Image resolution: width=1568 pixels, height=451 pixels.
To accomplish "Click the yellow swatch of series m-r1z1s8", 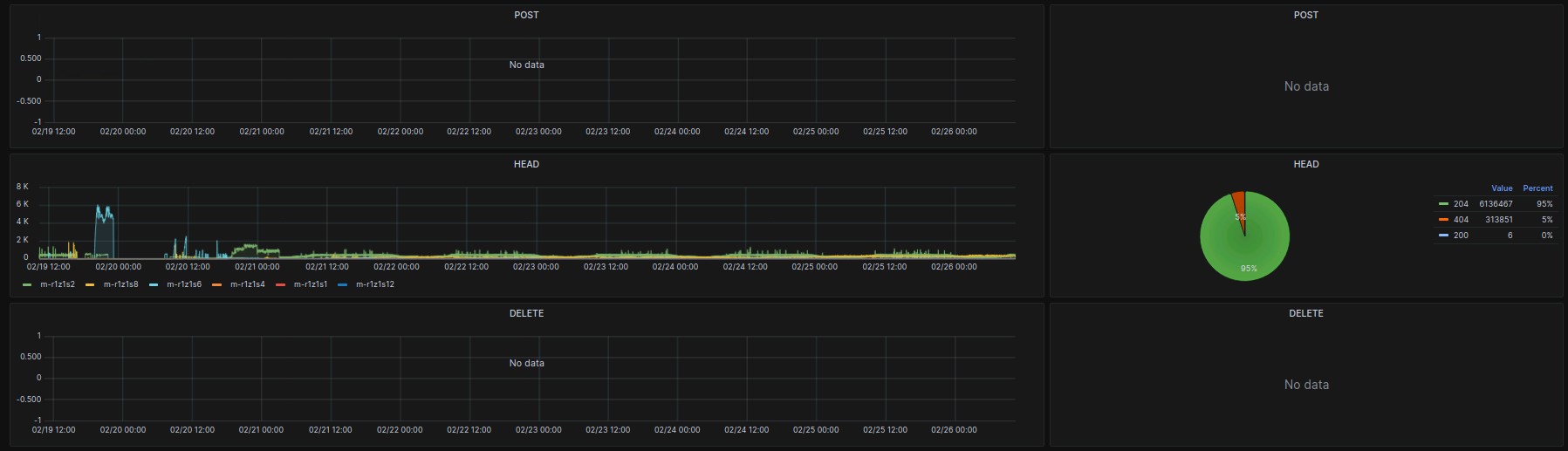I will coord(91,284).
